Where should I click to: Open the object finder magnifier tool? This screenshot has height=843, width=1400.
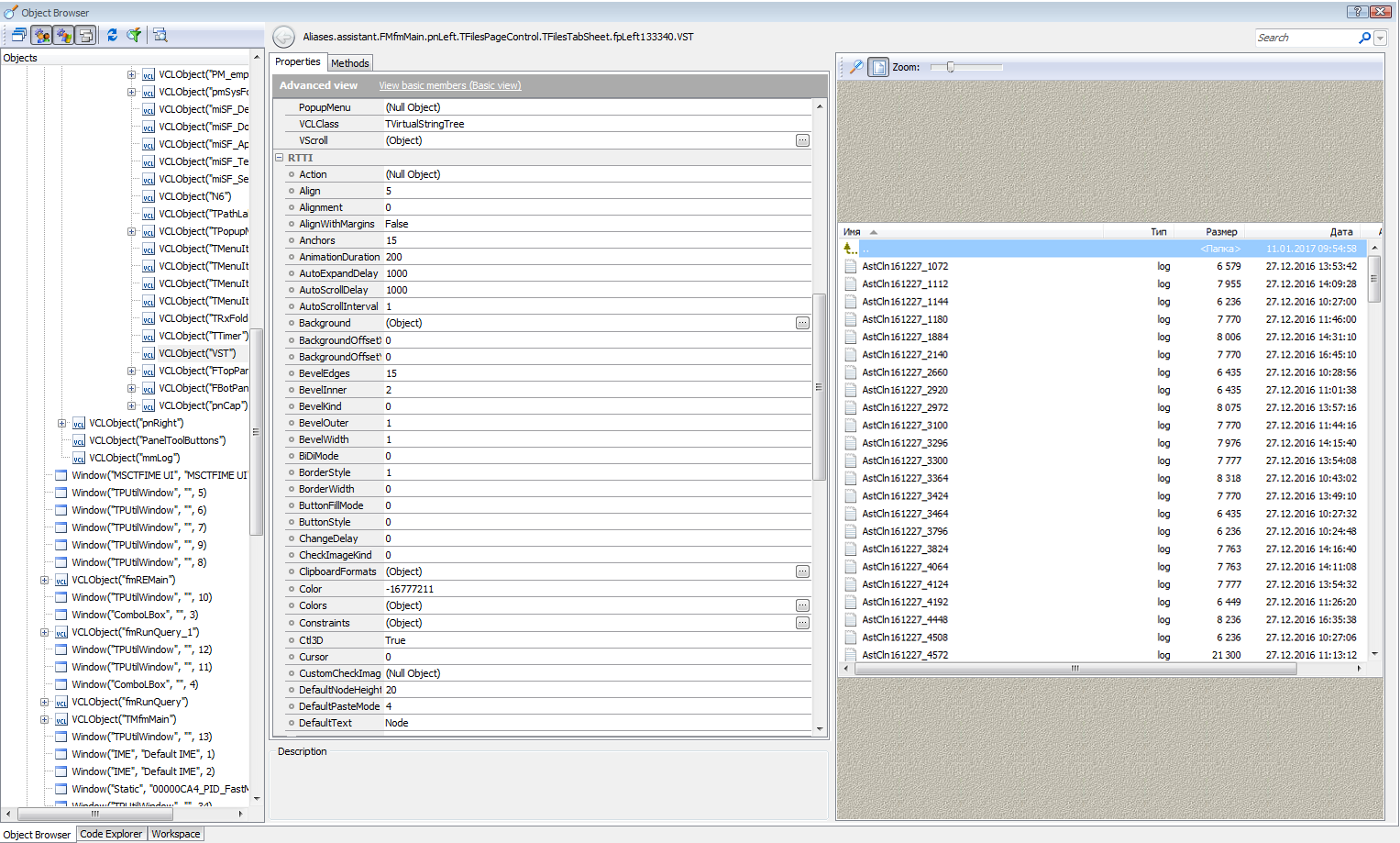[160, 35]
